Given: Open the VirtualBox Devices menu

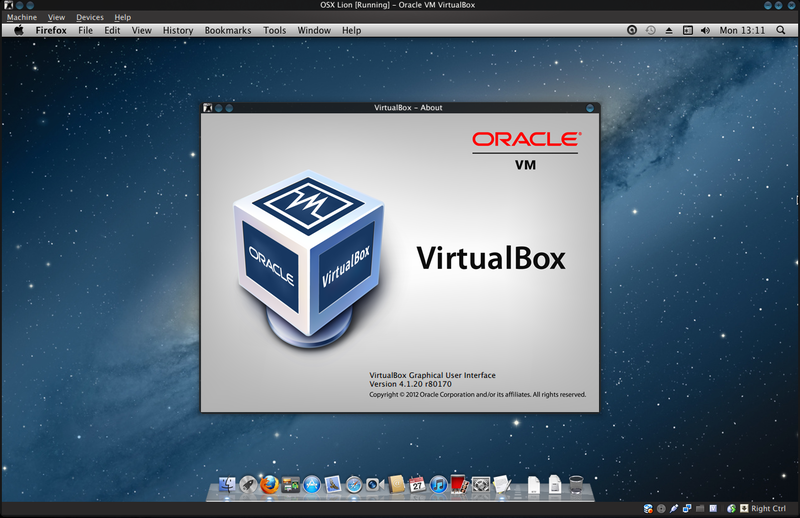Looking at the screenshot, I should [x=89, y=17].
